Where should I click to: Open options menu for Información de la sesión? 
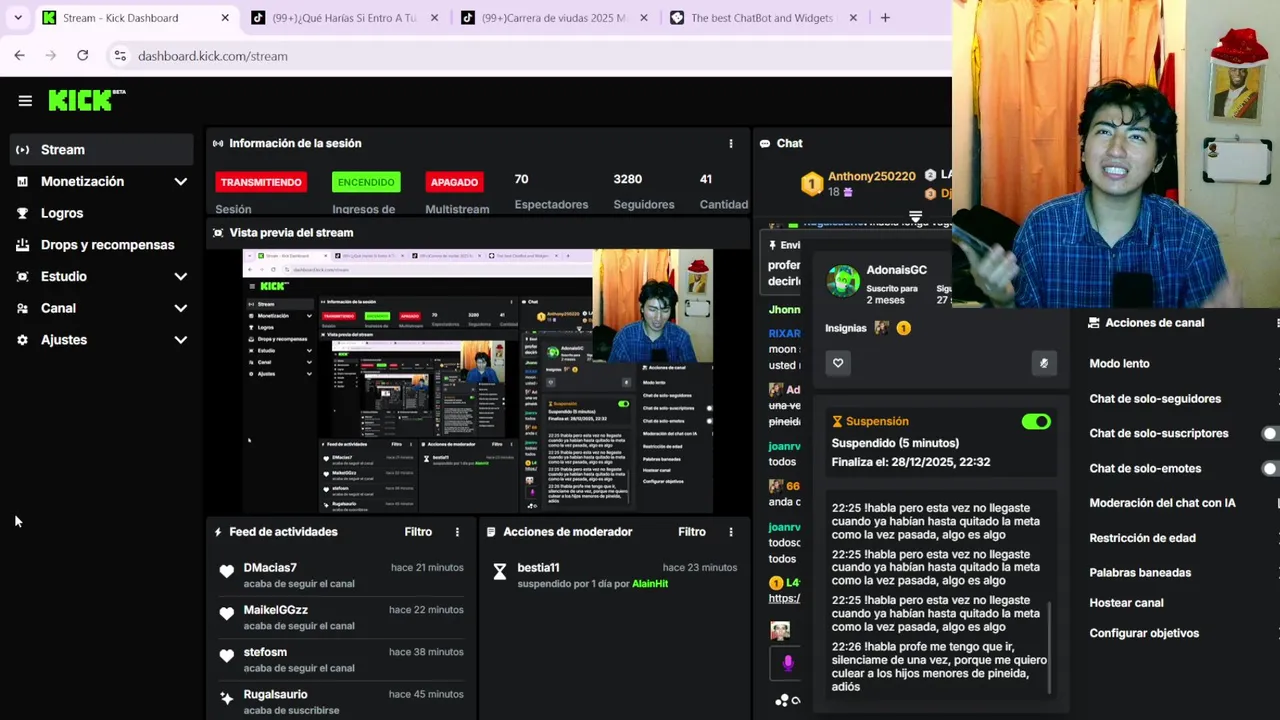(731, 144)
